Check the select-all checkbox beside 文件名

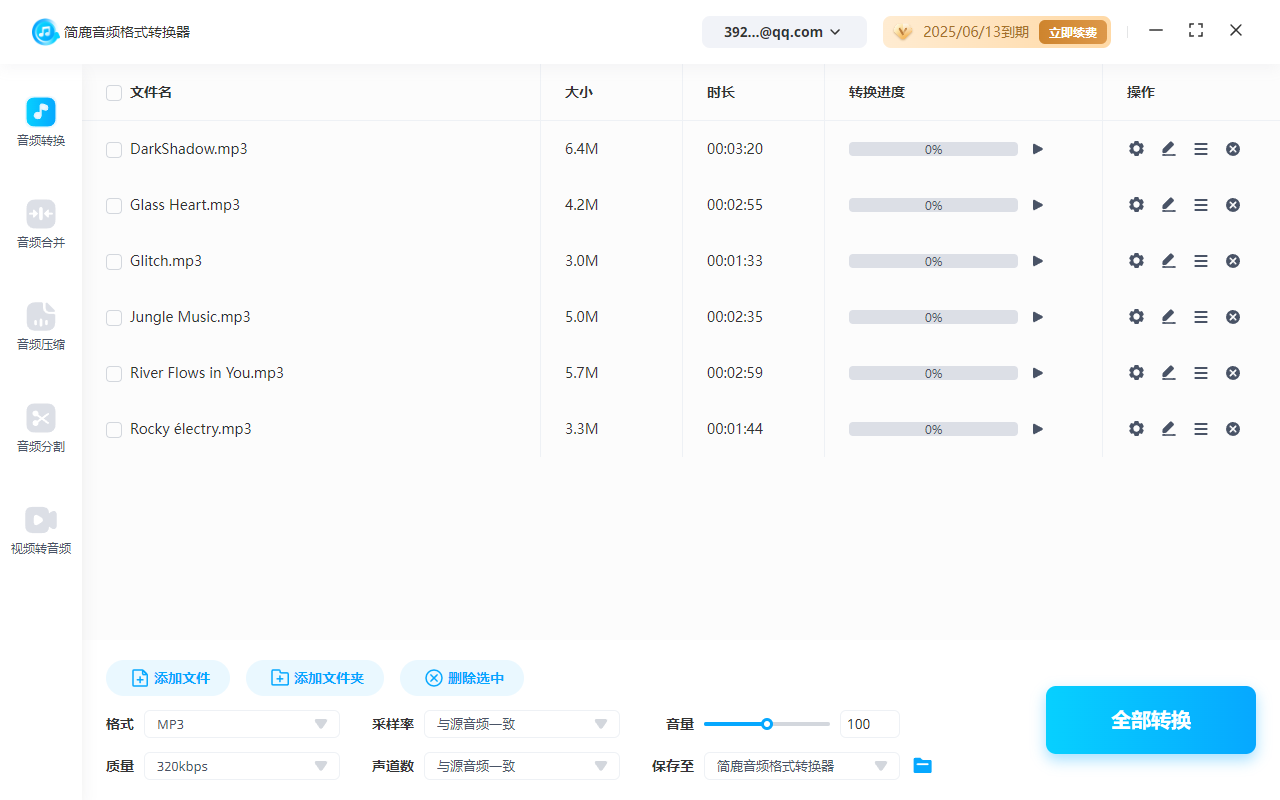pyautogui.click(x=114, y=93)
